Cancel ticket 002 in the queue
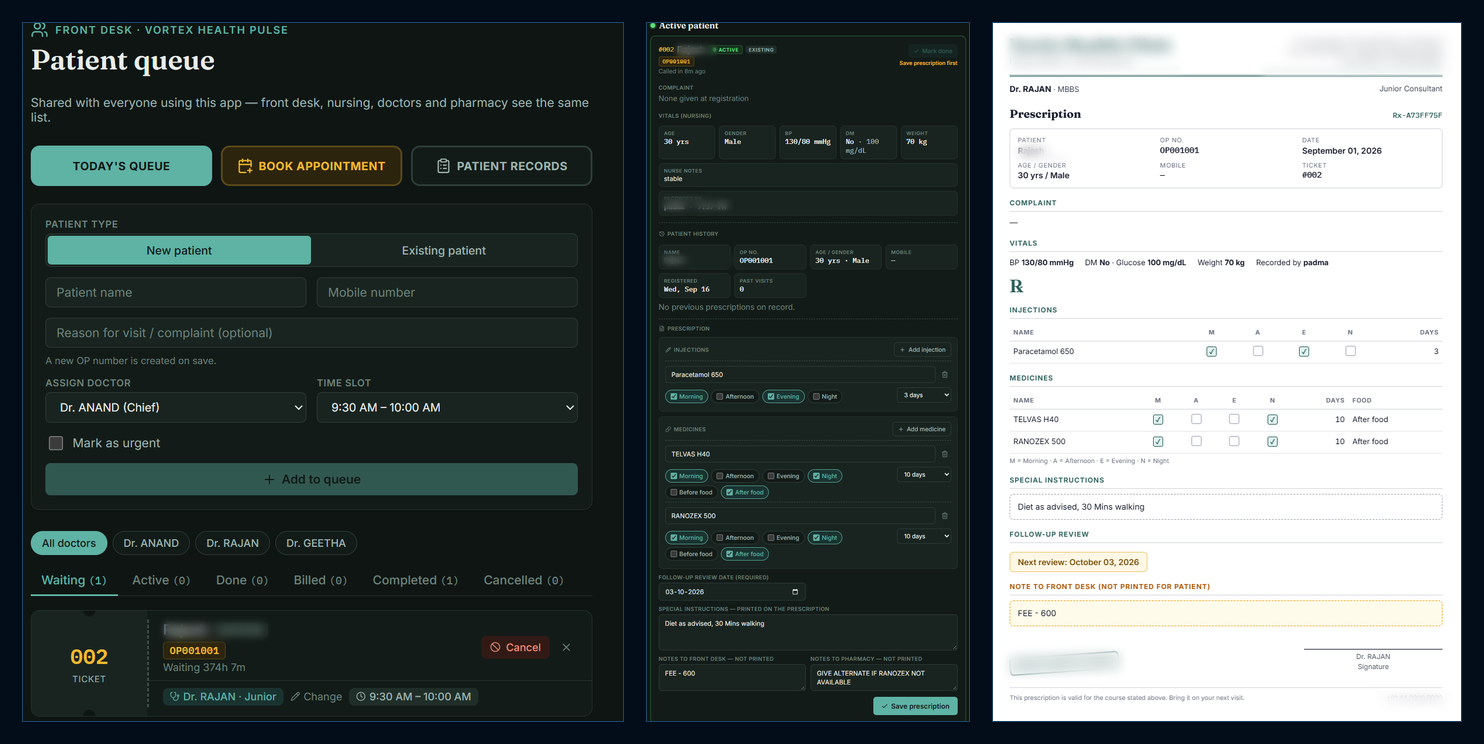Viewport: 1484px width, 744px height. point(515,647)
